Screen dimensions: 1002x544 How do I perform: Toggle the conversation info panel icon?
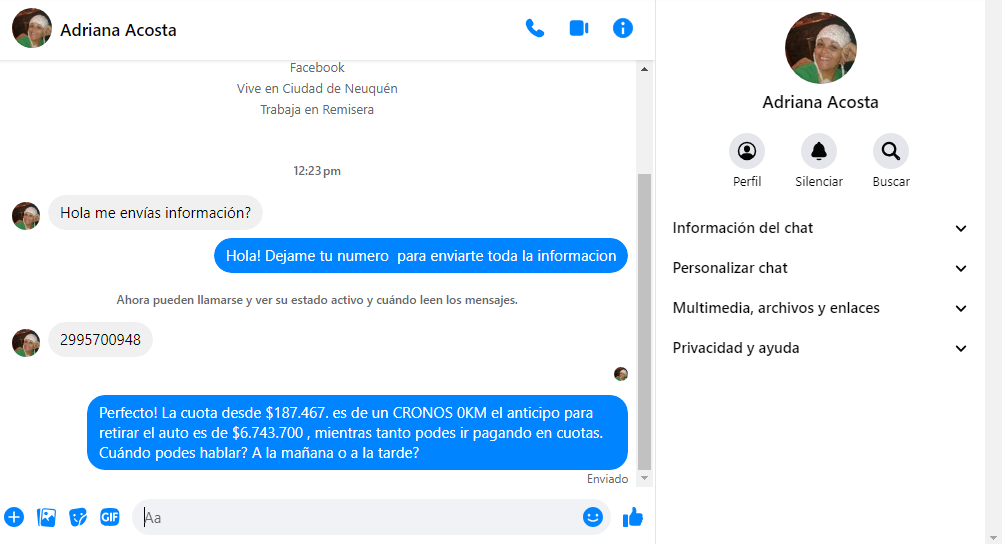pos(622,28)
